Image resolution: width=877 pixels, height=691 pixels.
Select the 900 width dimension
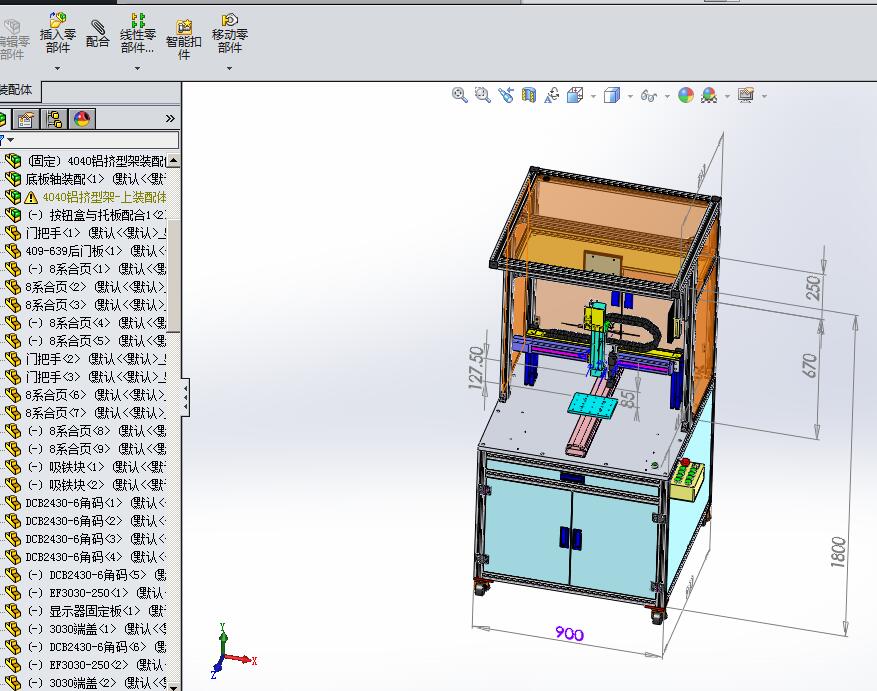(x=569, y=633)
